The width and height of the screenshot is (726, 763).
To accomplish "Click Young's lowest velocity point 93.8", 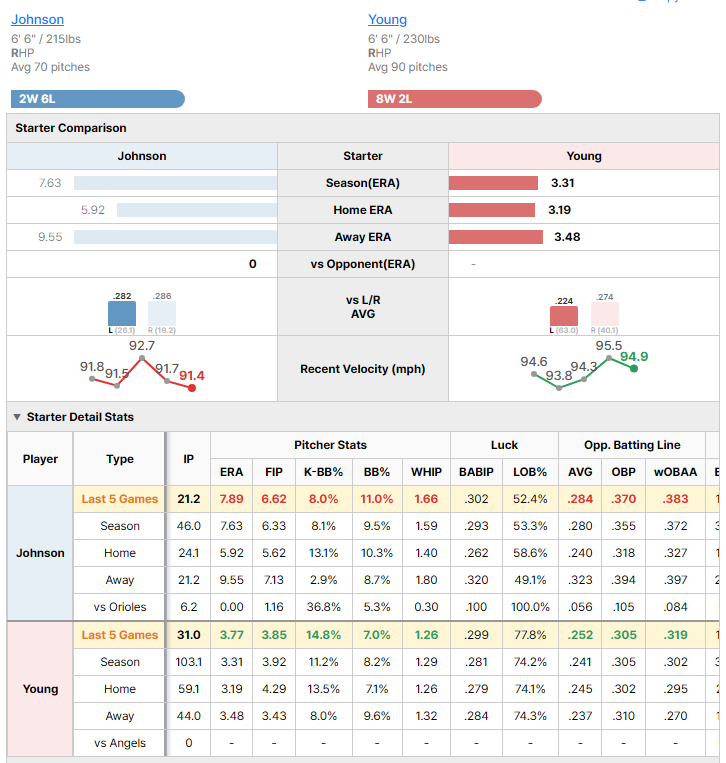I will tap(559, 388).
